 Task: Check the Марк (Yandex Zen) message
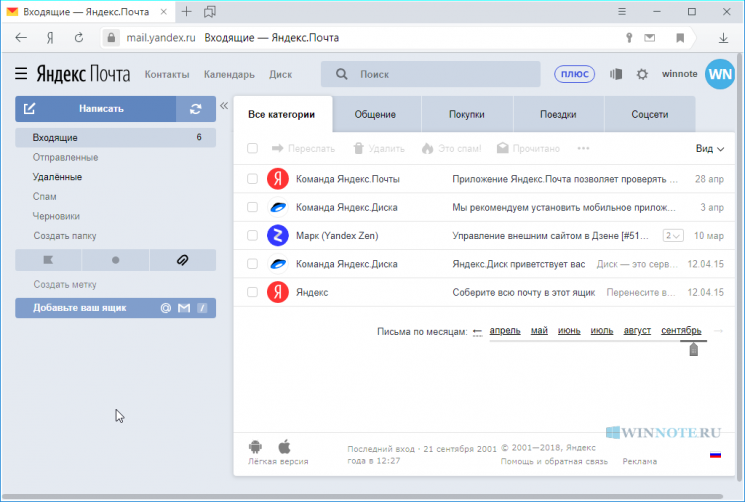point(252,236)
